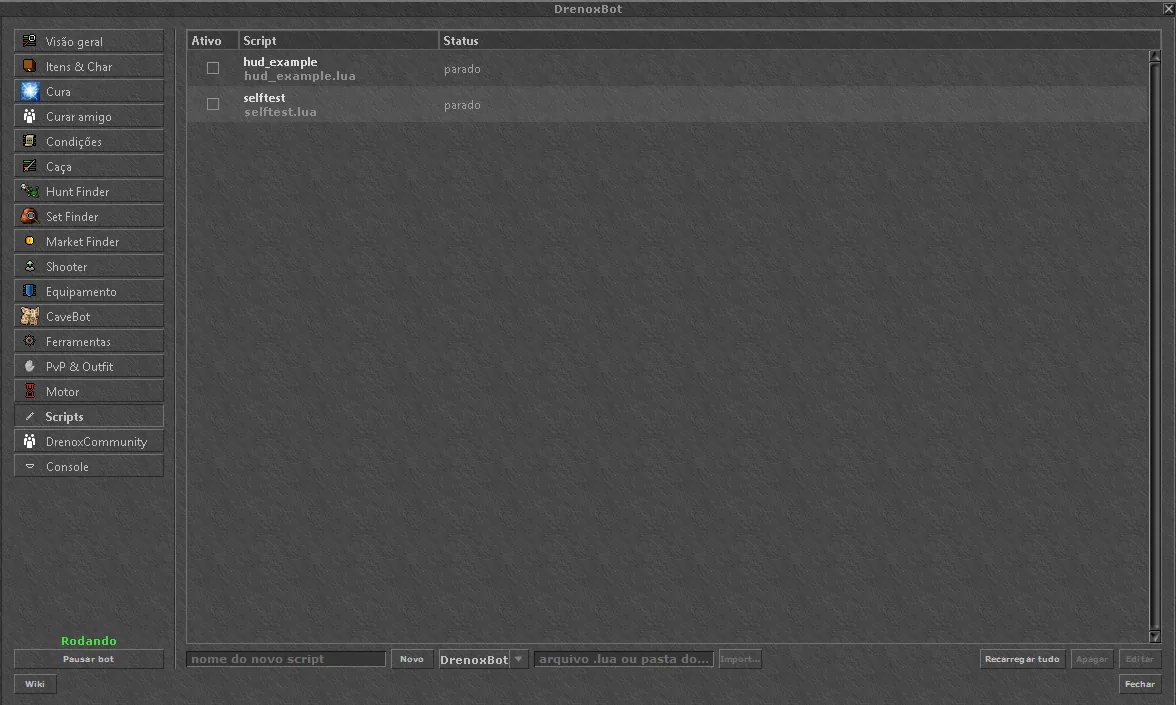Image resolution: width=1176 pixels, height=705 pixels.
Task: Select the Scripts tab
Action: coord(88,416)
